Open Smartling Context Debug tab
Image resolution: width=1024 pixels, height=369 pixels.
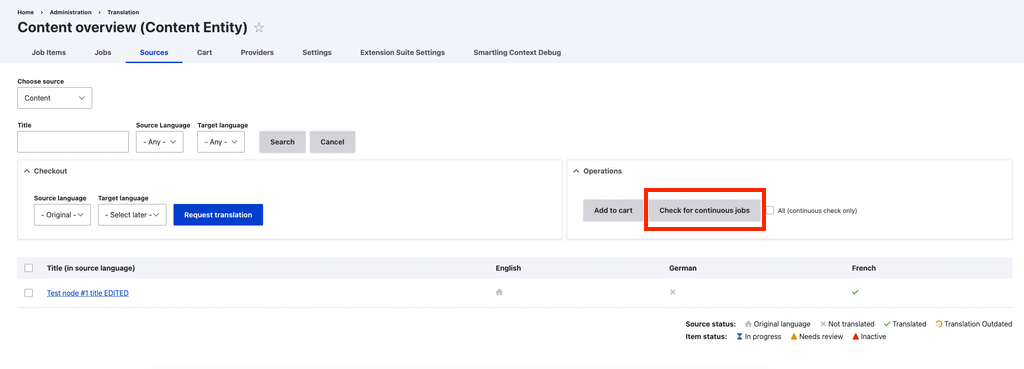(x=517, y=52)
